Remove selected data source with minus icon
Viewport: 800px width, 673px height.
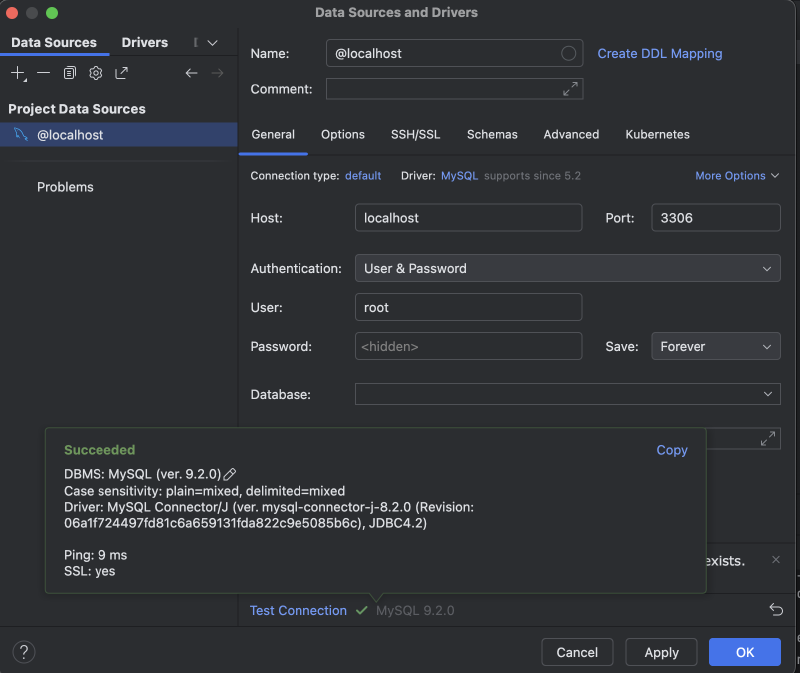tap(43, 73)
